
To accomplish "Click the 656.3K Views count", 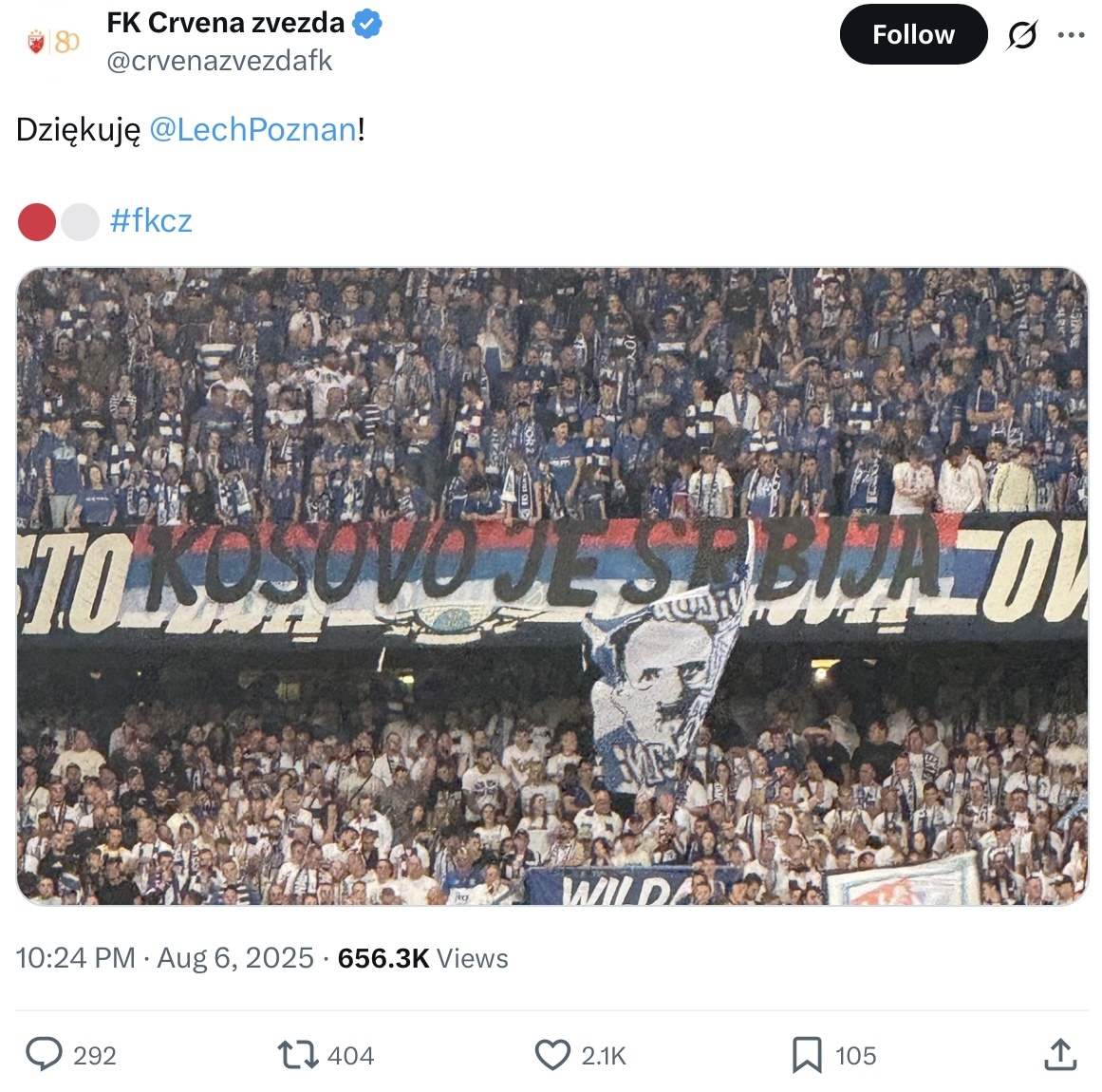I will pyautogui.click(x=422, y=958).
